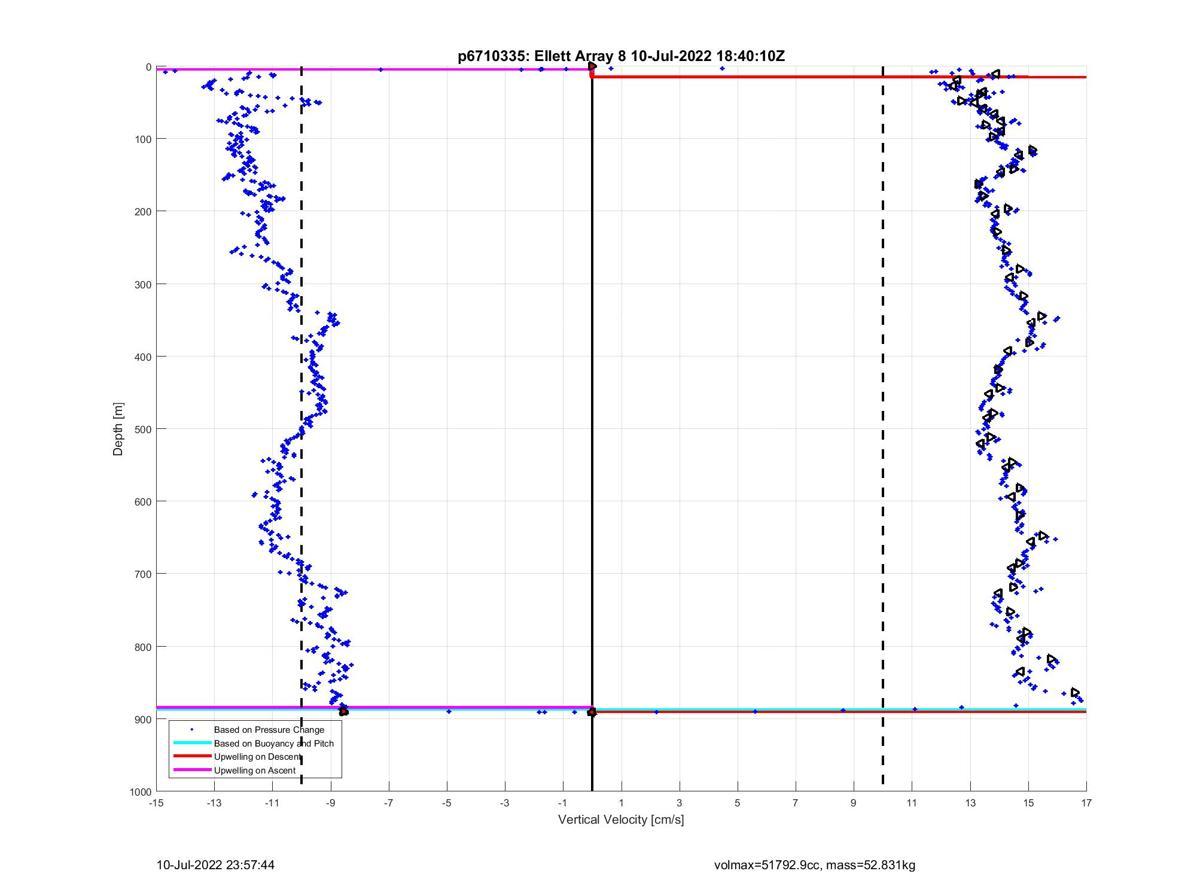Viewport: 1200px width, 889px height.
Task: Click the x-axis tick label '-1'
Action: [x=563, y=802]
